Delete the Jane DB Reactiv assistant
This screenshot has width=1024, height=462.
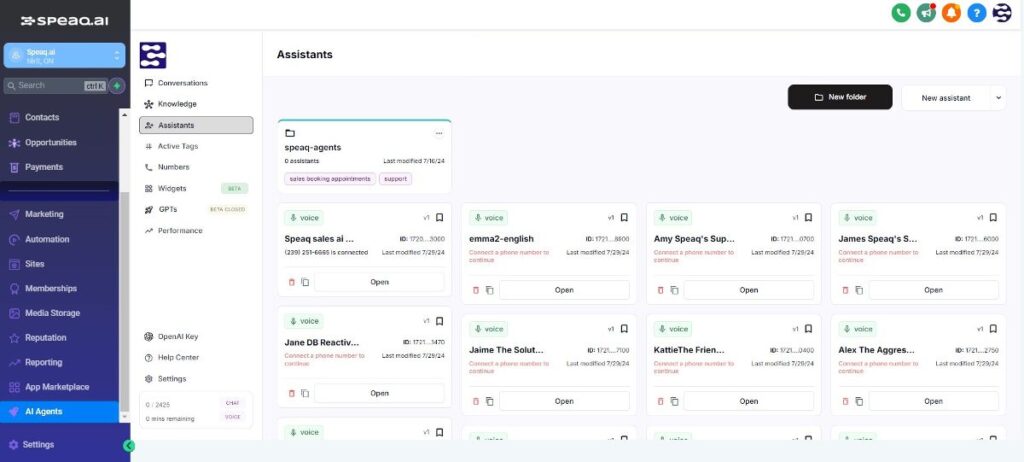coord(292,393)
